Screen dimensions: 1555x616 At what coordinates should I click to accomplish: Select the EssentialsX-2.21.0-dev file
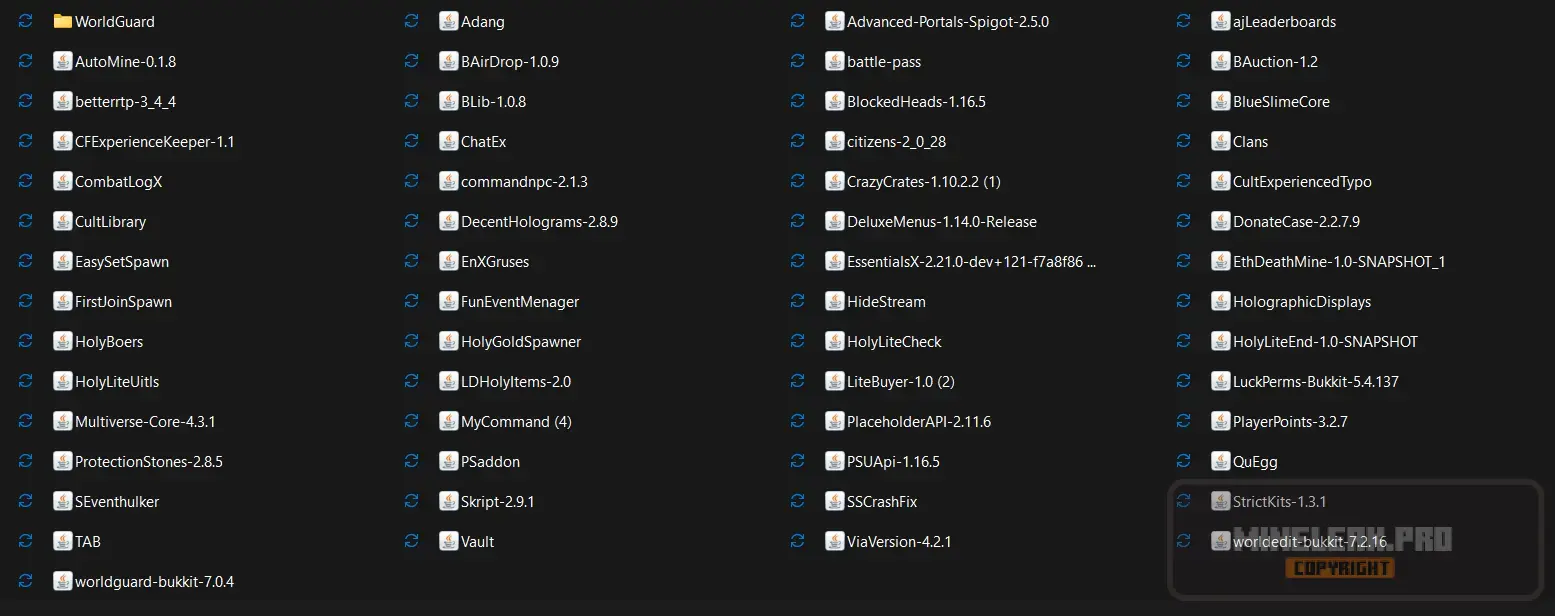[x=971, y=261]
